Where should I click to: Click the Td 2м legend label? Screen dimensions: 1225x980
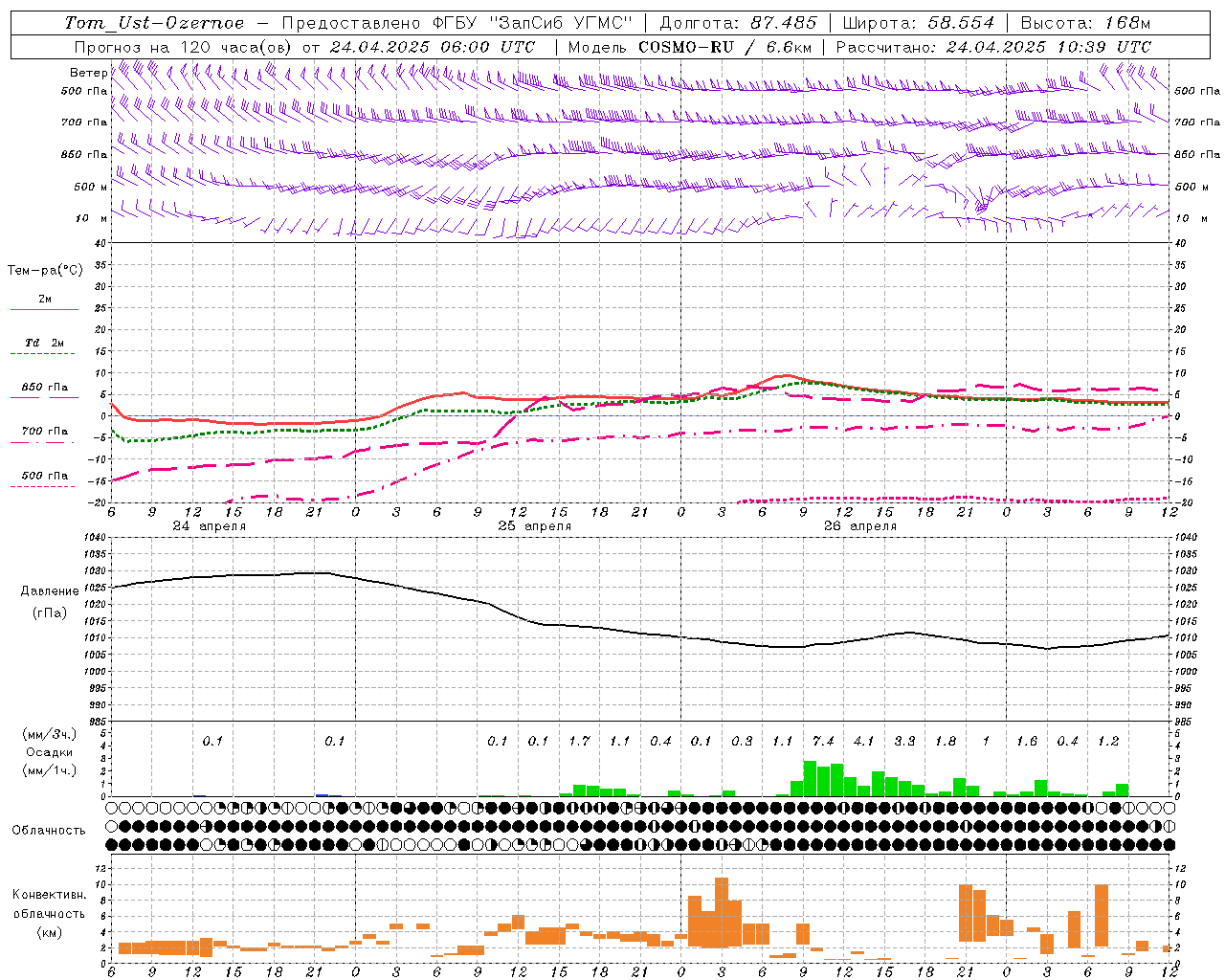[x=45, y=343]
